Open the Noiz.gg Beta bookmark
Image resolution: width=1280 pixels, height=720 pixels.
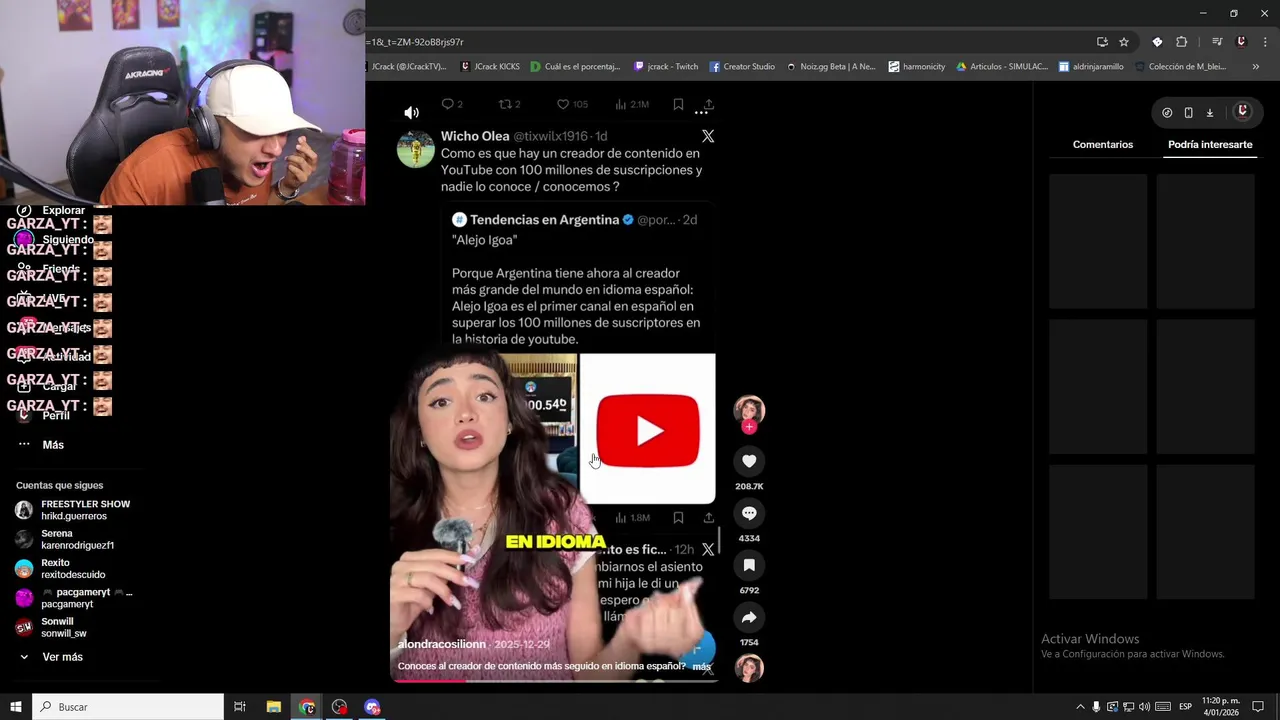[830, 67]
